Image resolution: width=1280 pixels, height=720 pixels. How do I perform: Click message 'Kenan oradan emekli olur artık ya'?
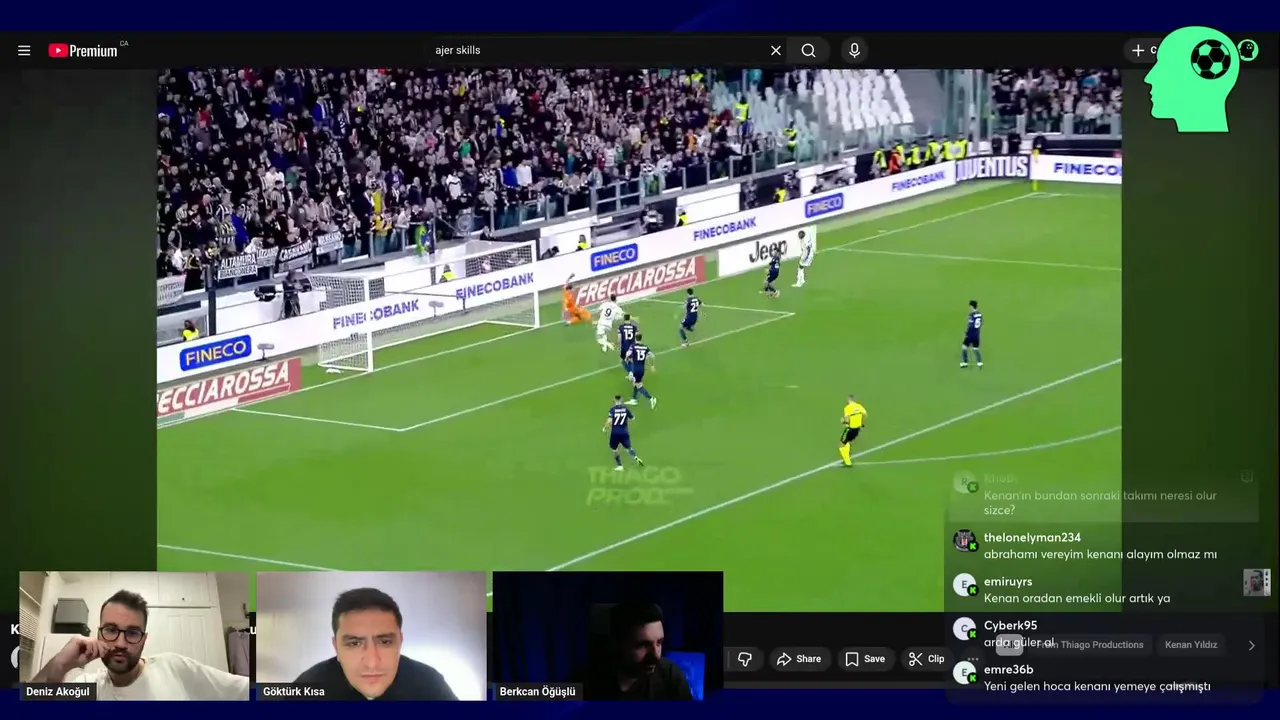(x=1077, y=599)
